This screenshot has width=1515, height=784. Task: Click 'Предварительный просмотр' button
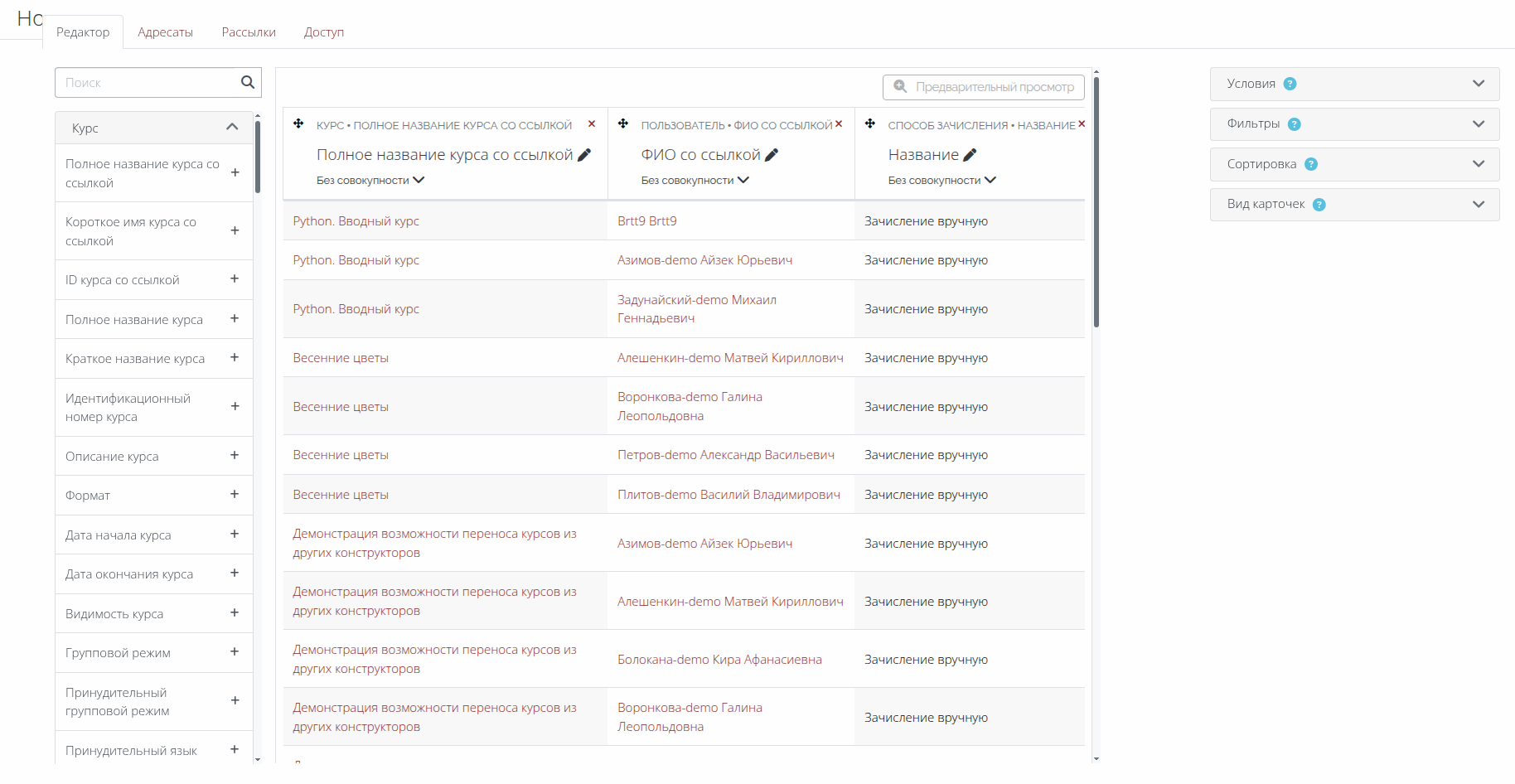pyautogui.click(x=984, y=87)
